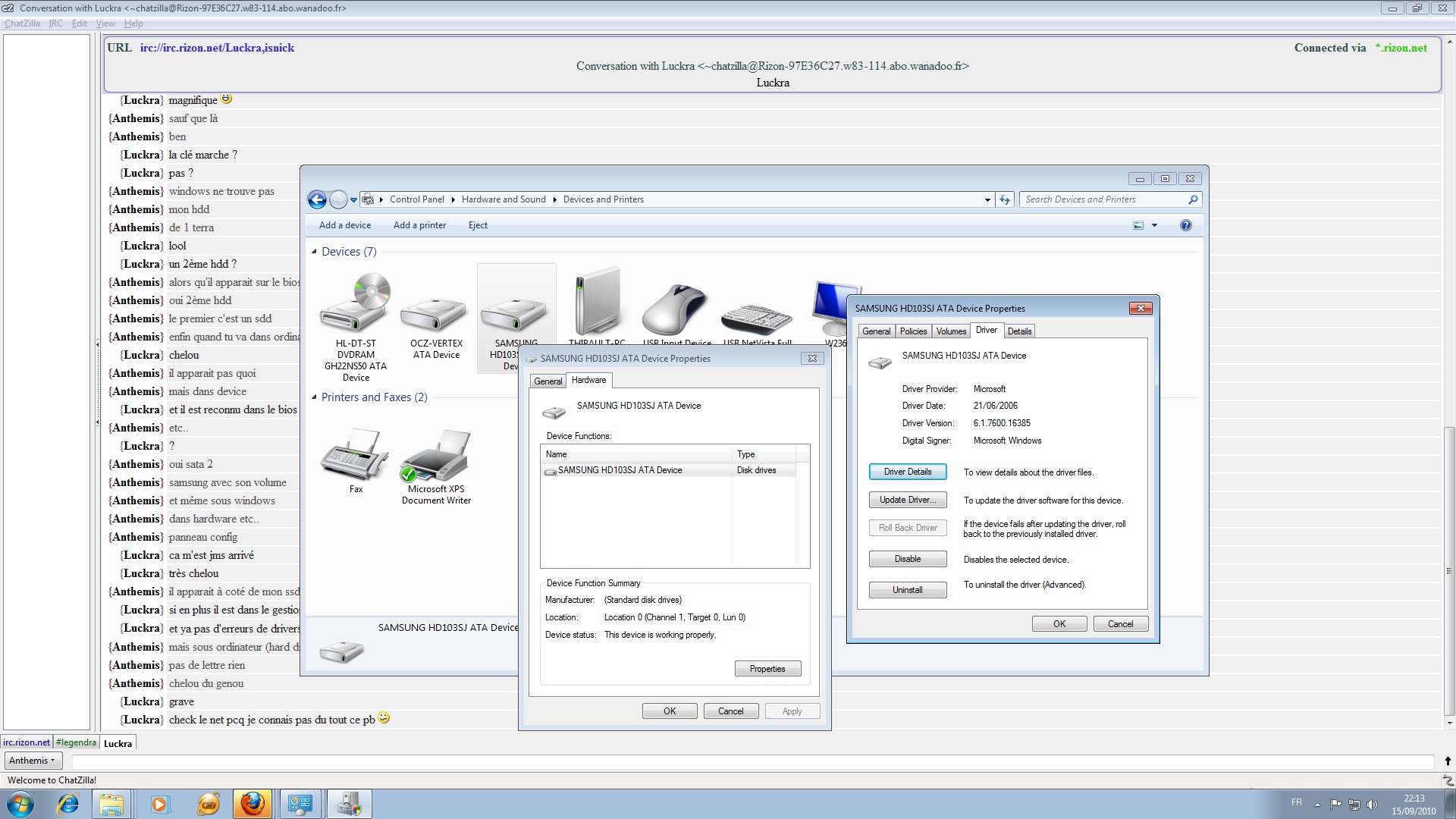Open the network tray icon
Screen dimensions: 1456x819
pyautogui.click(x=1354, y=805)
